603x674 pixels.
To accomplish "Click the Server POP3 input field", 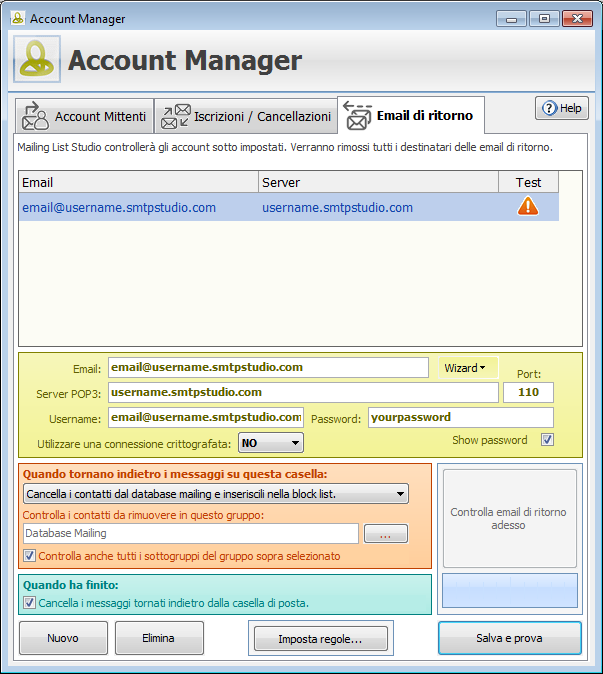I will 302,392.
